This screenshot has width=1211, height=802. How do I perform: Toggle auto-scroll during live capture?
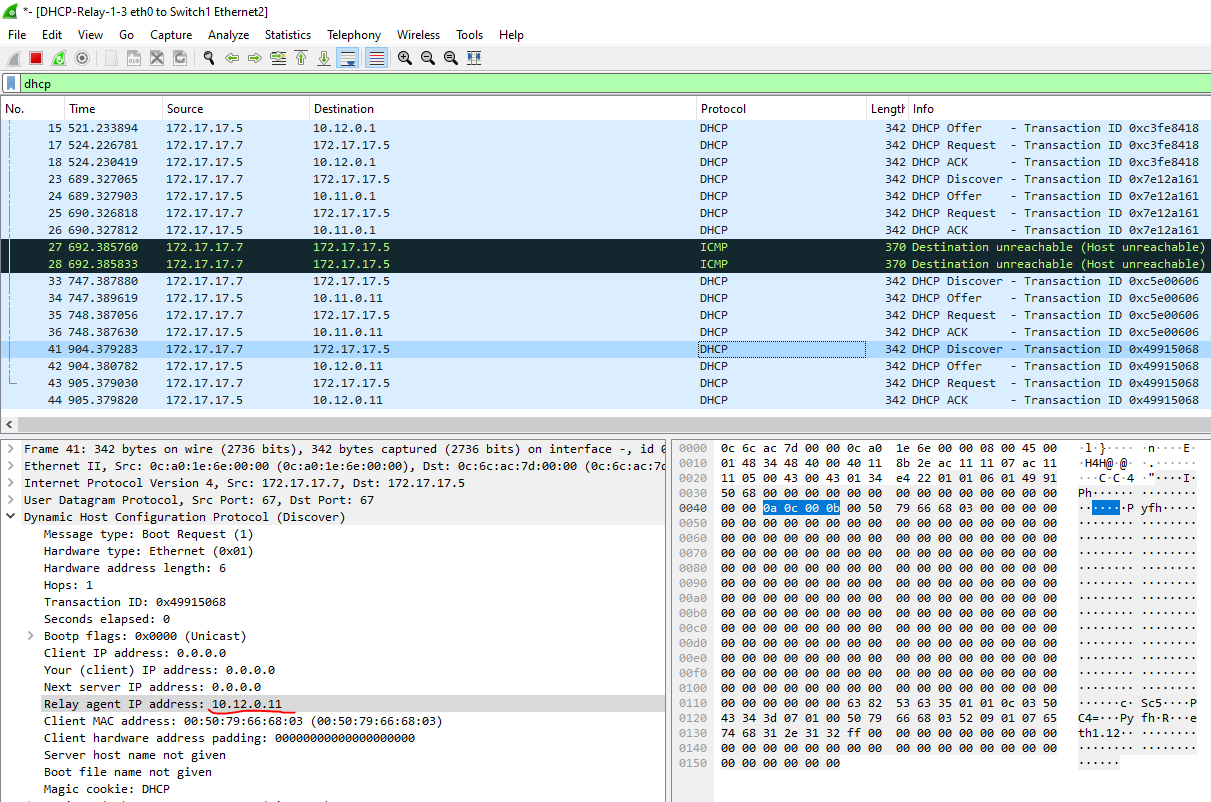(348, 59)
